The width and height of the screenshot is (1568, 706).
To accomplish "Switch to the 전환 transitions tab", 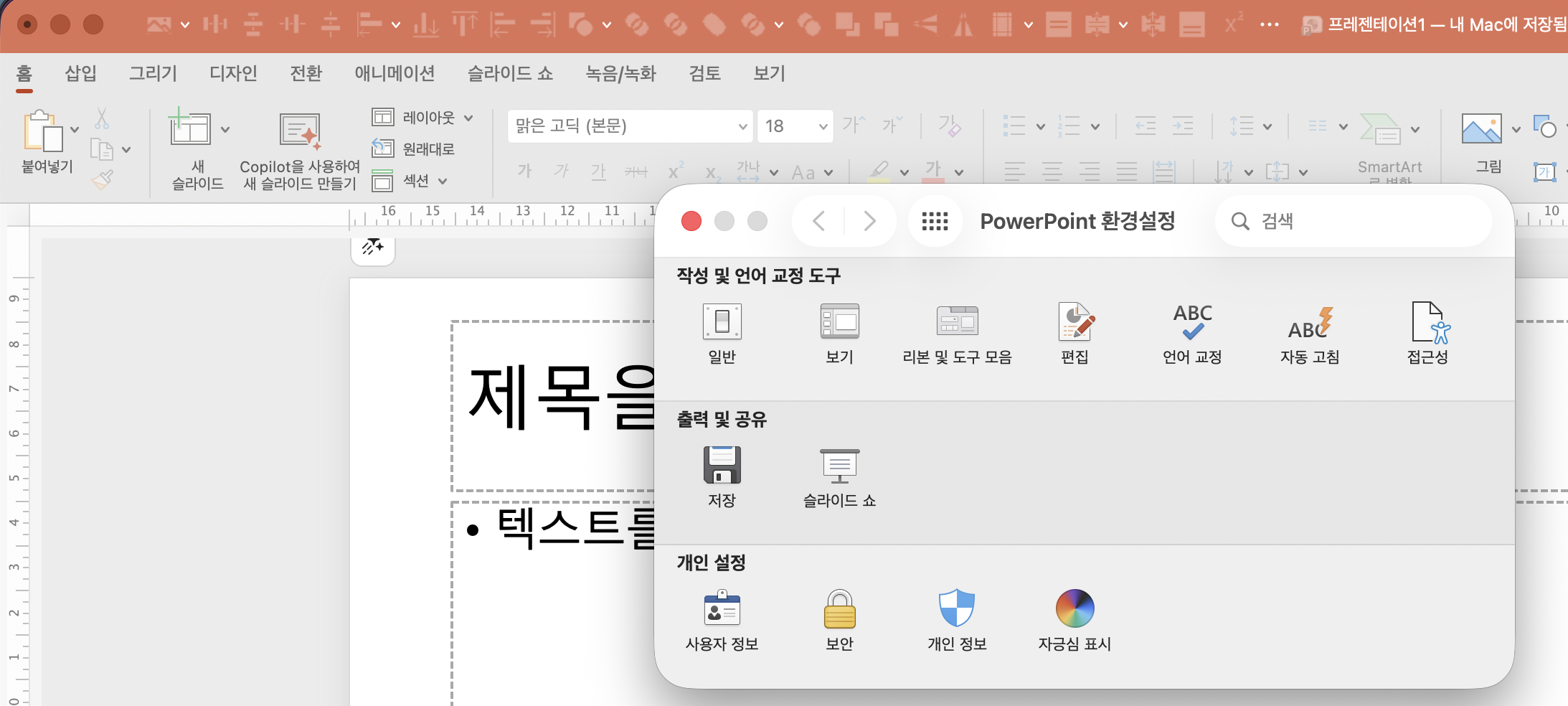I will tap(306, 73).
